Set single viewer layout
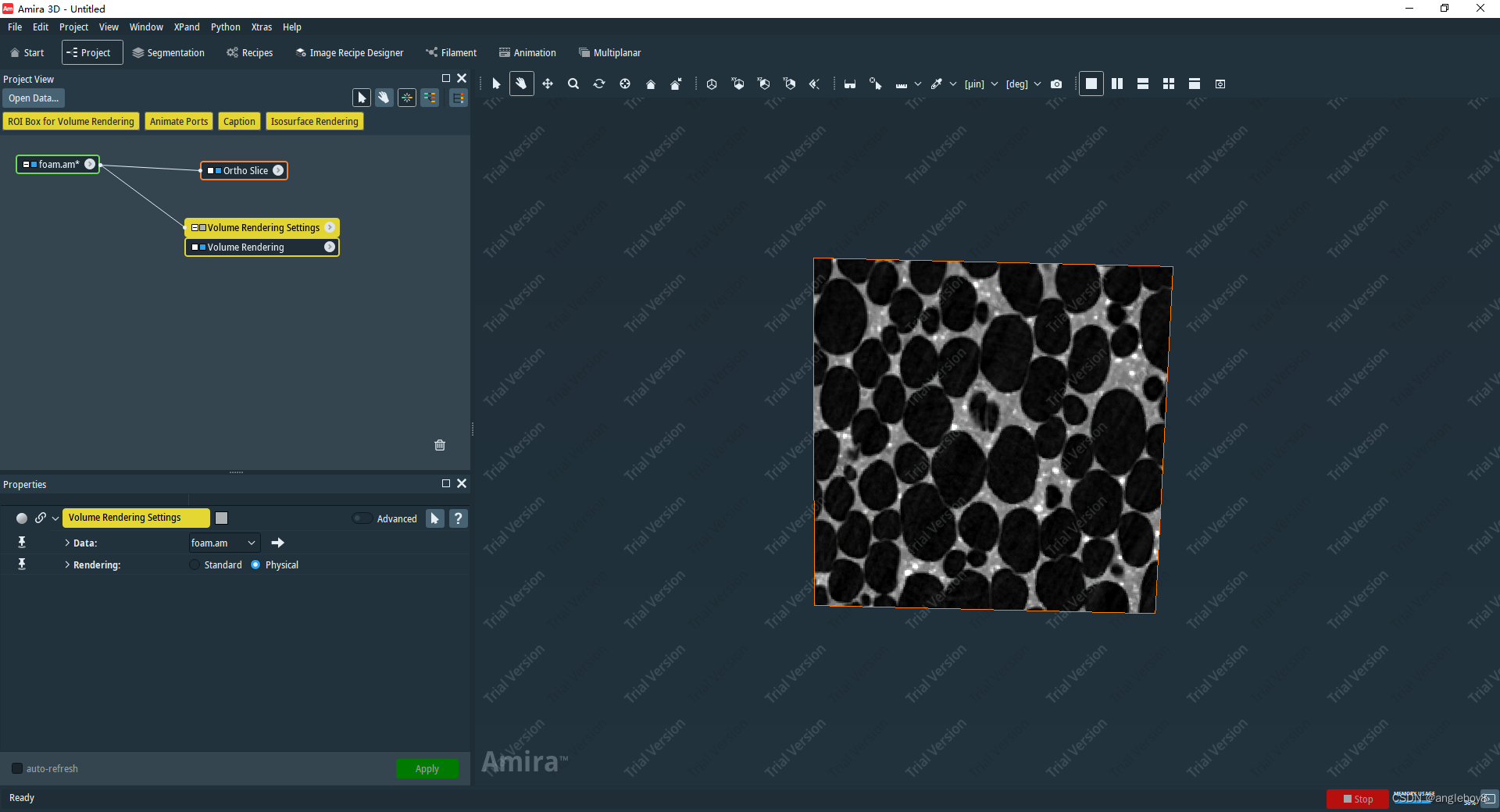This screenshot has height=812, width=1500. point(1091,84)
